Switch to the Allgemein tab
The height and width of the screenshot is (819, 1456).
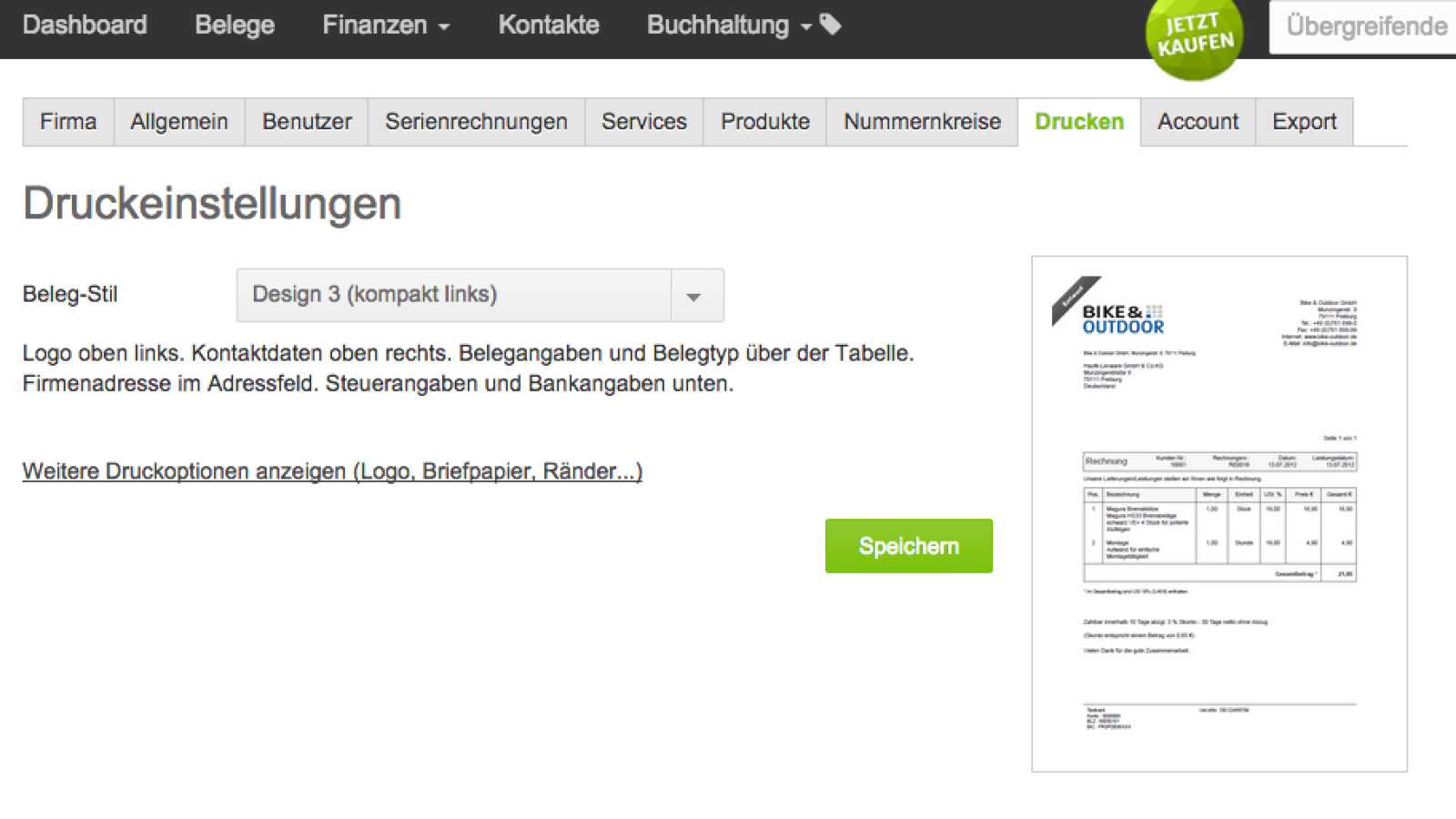pos(179,121)
